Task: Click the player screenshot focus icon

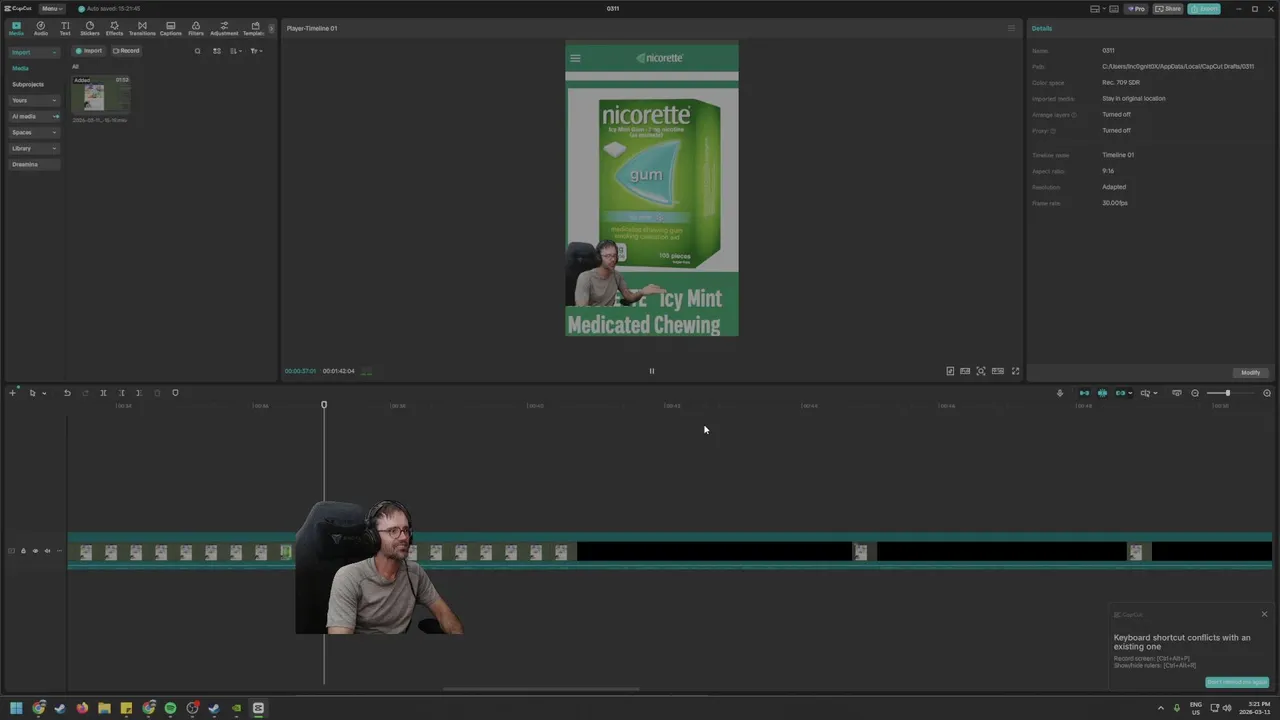Action: point(981,371)
